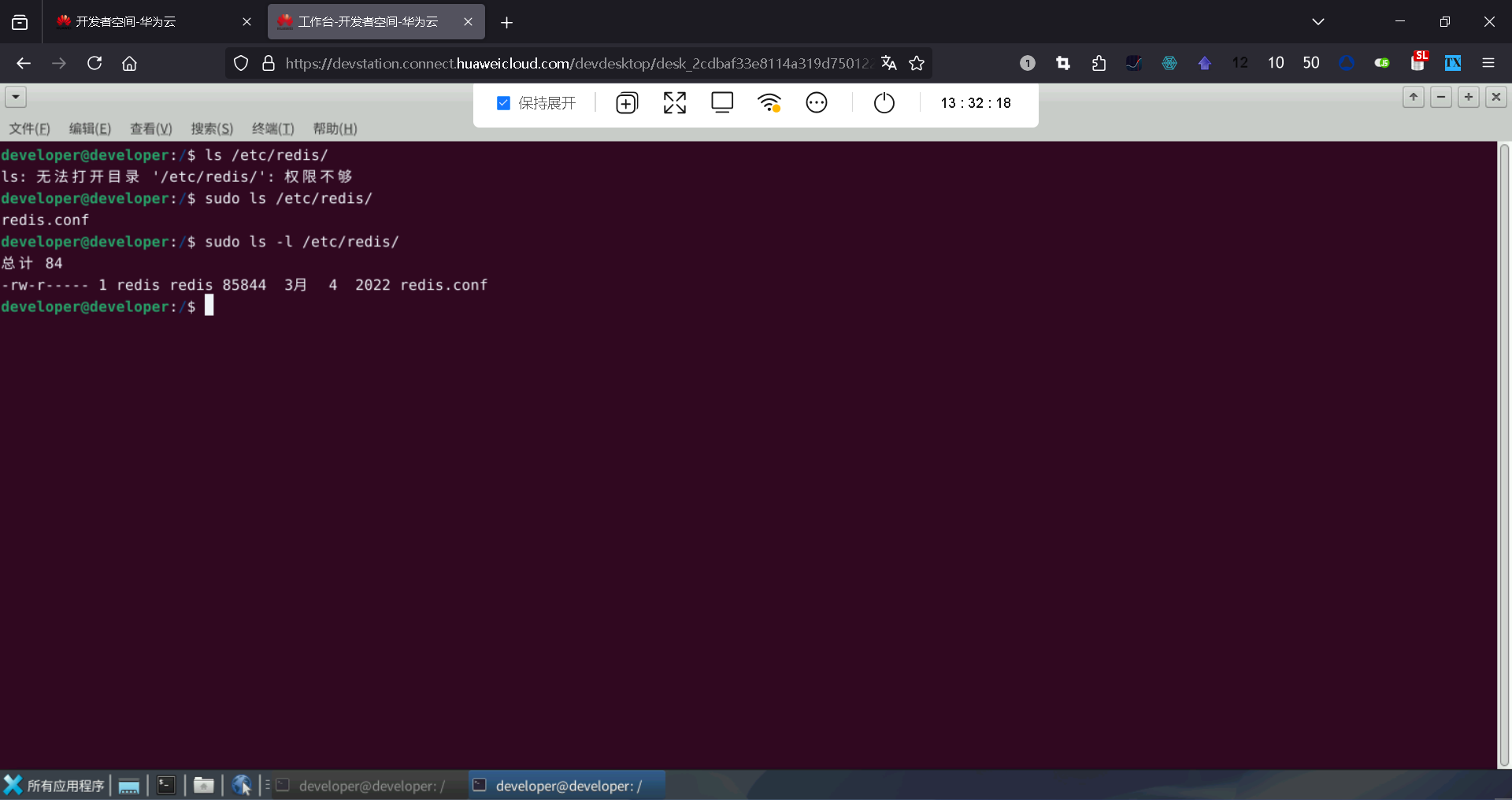
Task: Click the terminal vertical scrollbar
Action: (x=1504, y=455)
